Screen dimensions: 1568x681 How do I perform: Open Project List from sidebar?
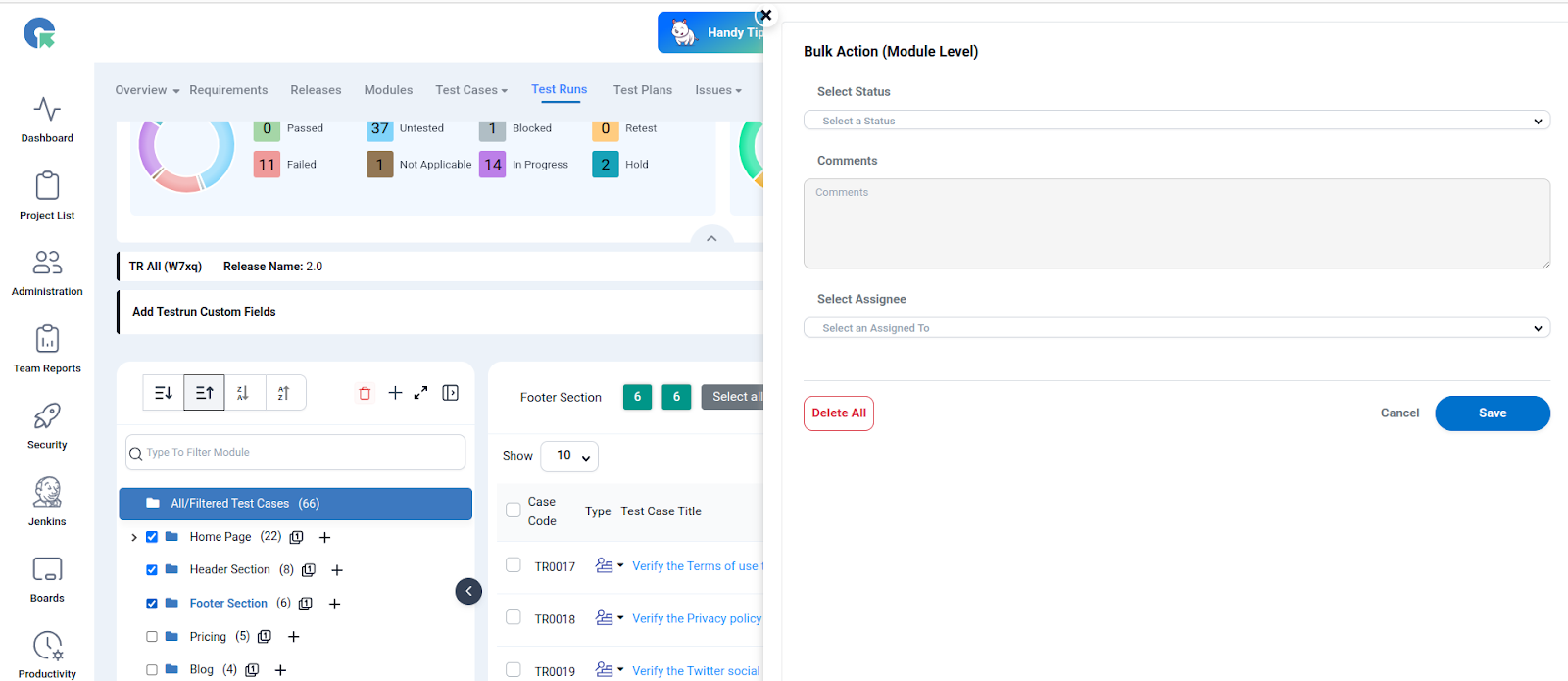click(x=47, y=185)
